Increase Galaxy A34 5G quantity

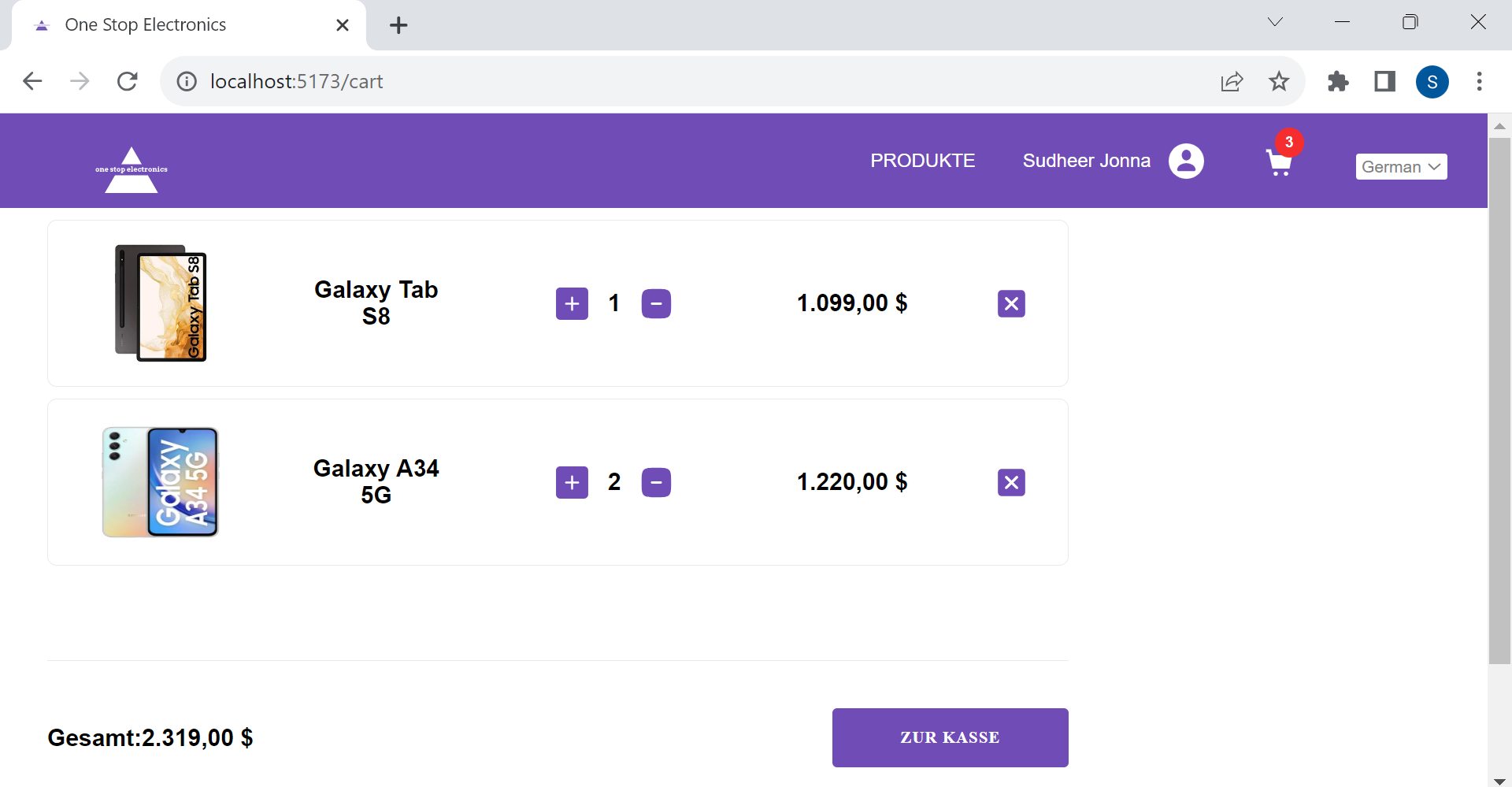572,482
